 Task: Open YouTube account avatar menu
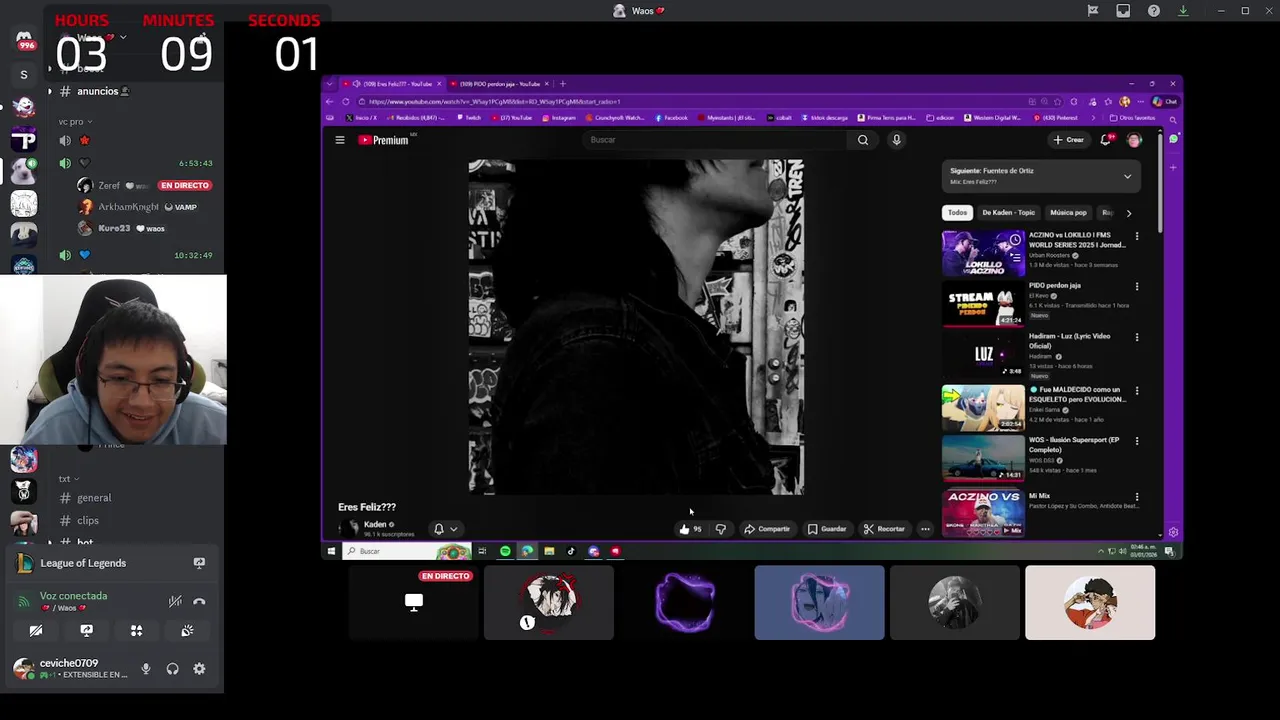pos(1134,140)
